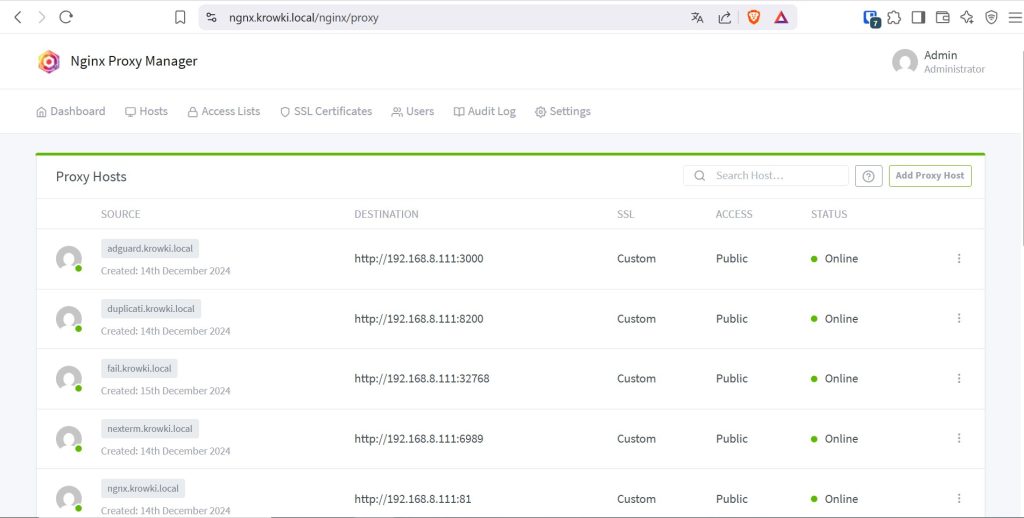
Task: Open Brave Shields lion icon
Action: (754, 18)
